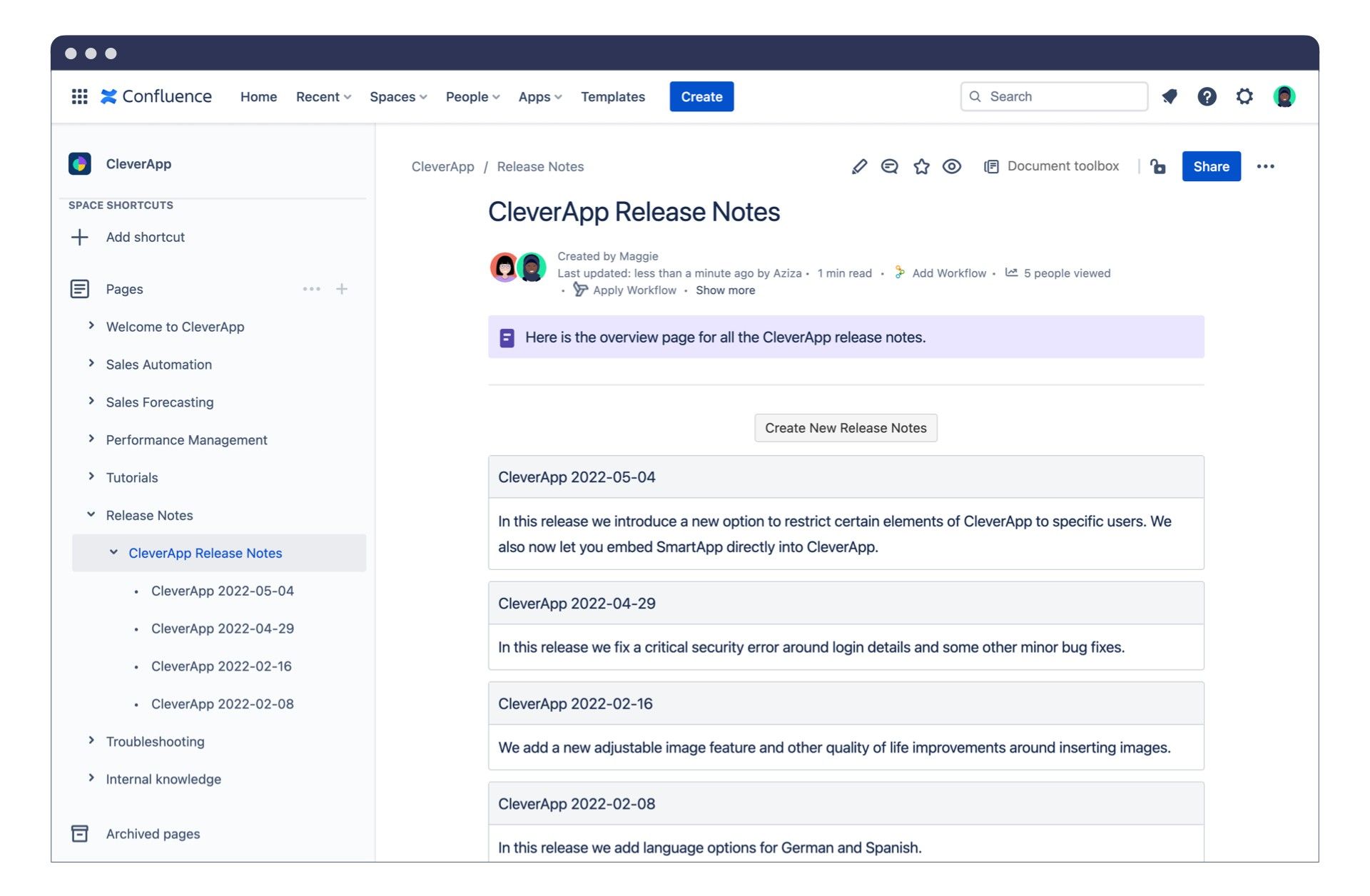The image size is (1370, 896).
Task: Click the Confluence logo
Action: pyautogui.click(x=156, y=96)
